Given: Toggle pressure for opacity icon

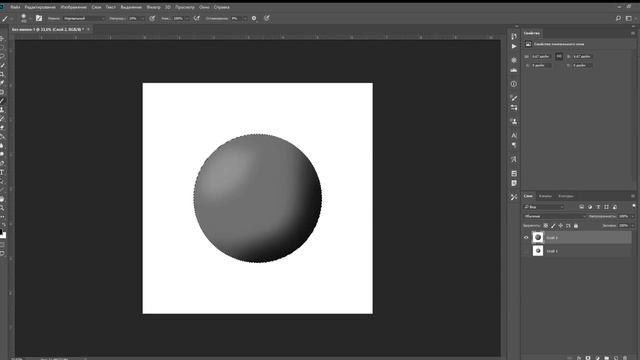Looking at the screenshot, I should [152, 18].
